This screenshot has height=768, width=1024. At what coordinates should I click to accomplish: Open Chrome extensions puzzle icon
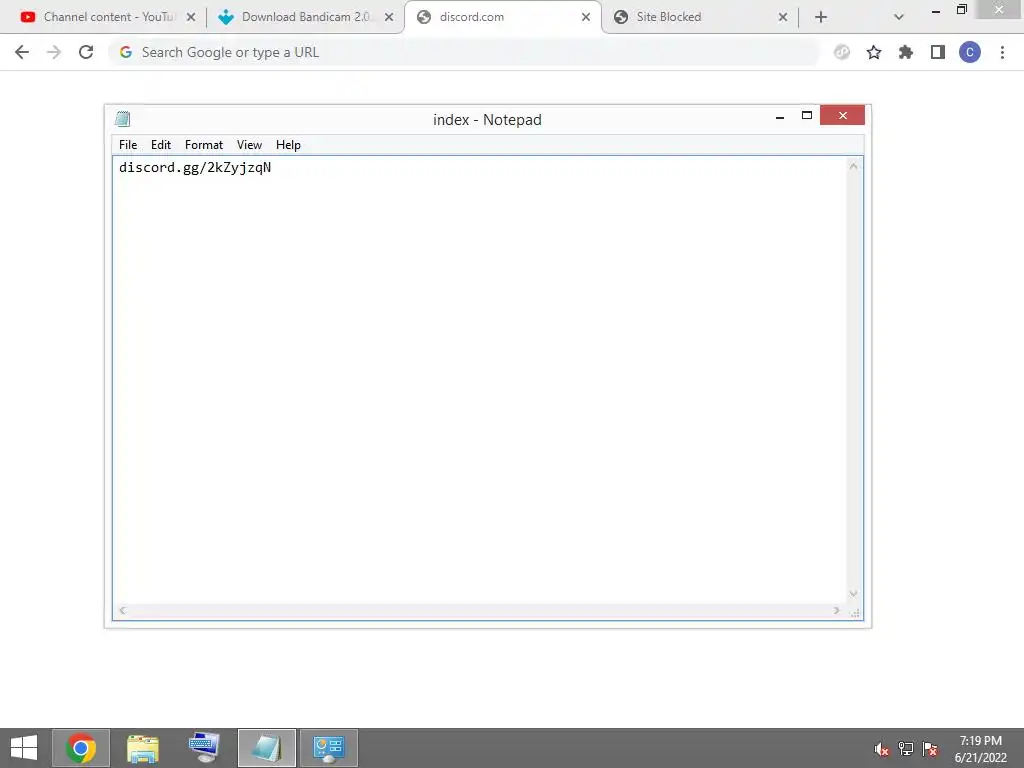click(x=906, y=52)
